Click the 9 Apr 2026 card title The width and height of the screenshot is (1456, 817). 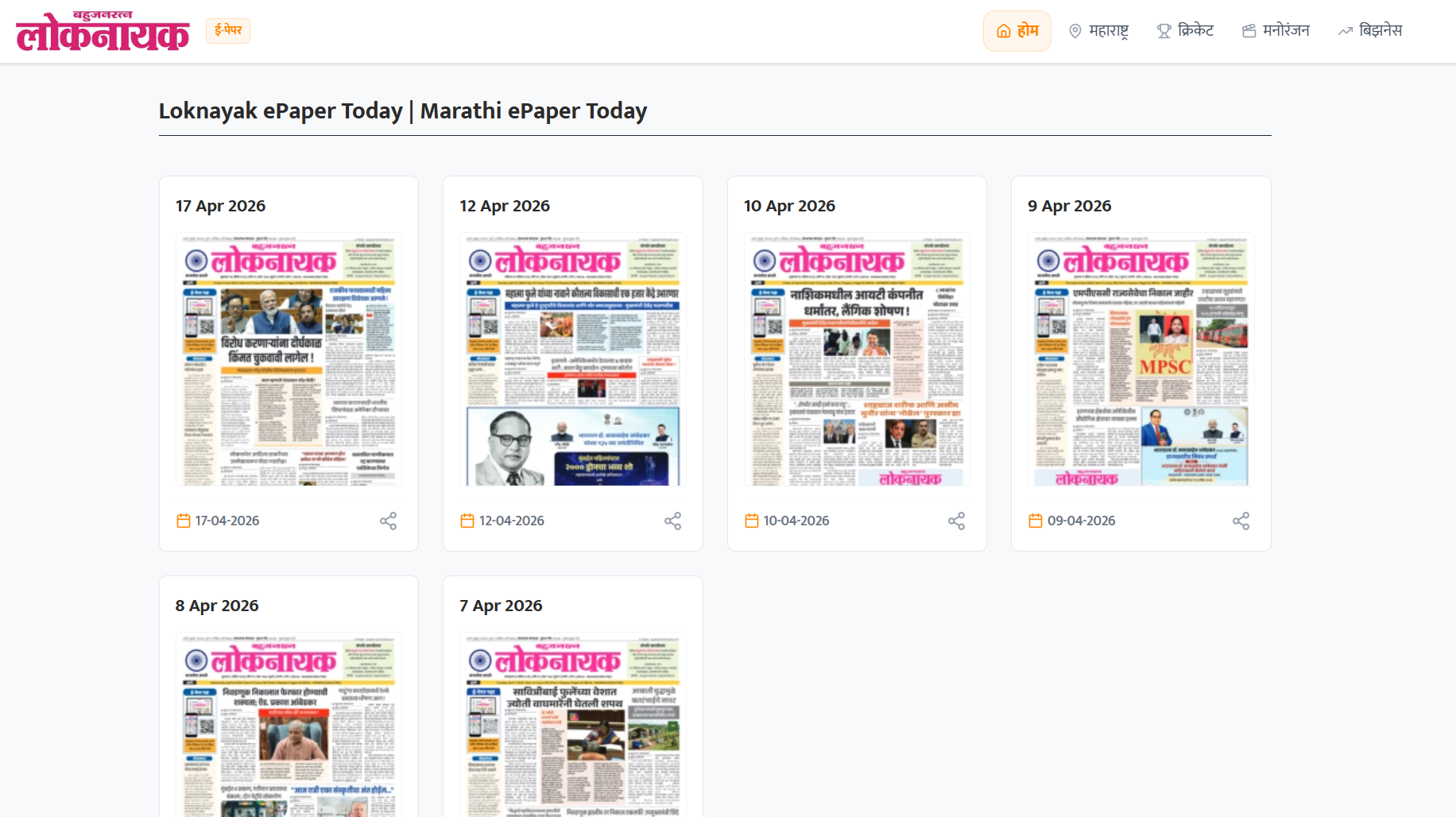tap(1069, 206)
